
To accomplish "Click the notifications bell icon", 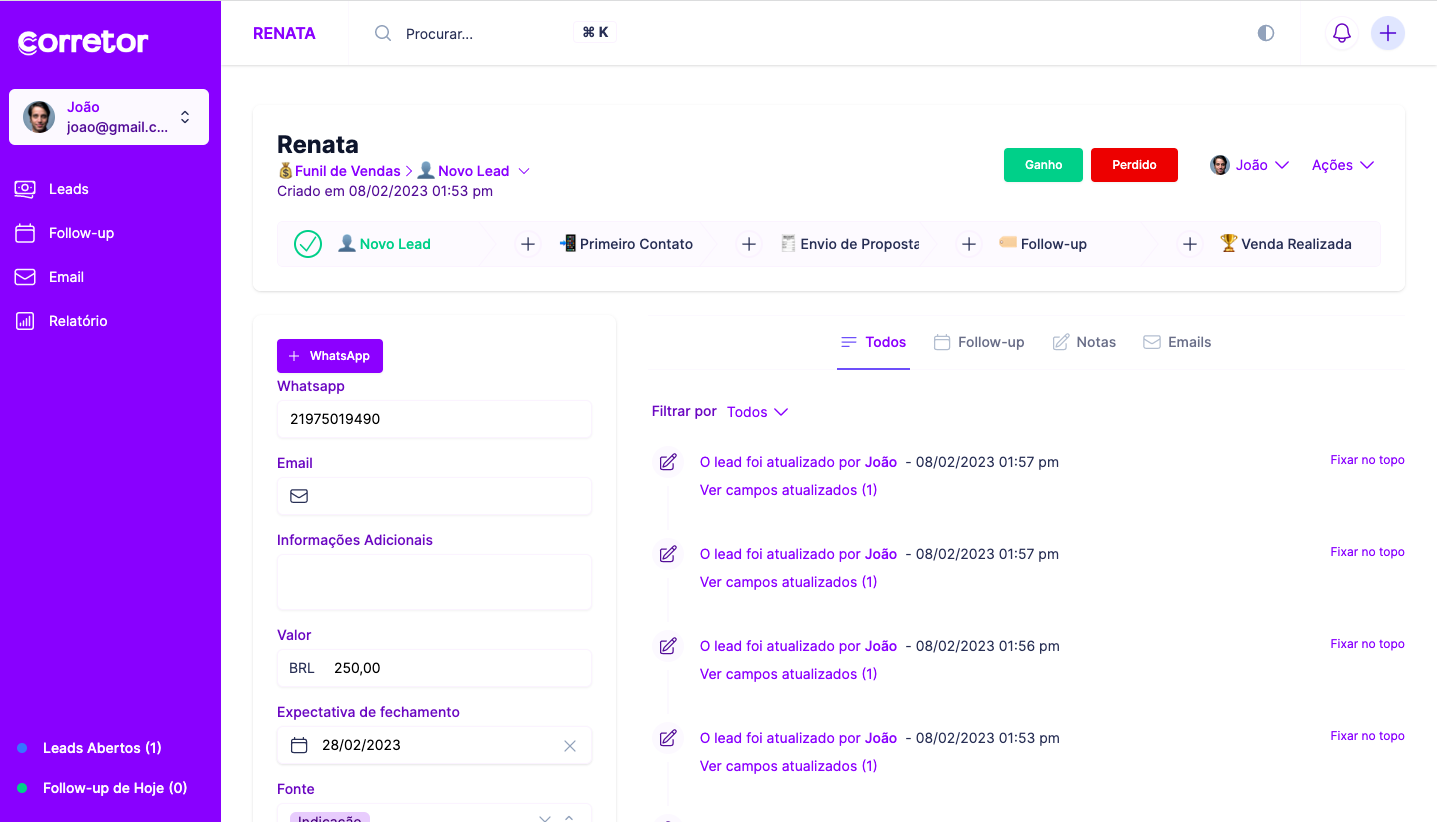I will [x=1342, y=33].
